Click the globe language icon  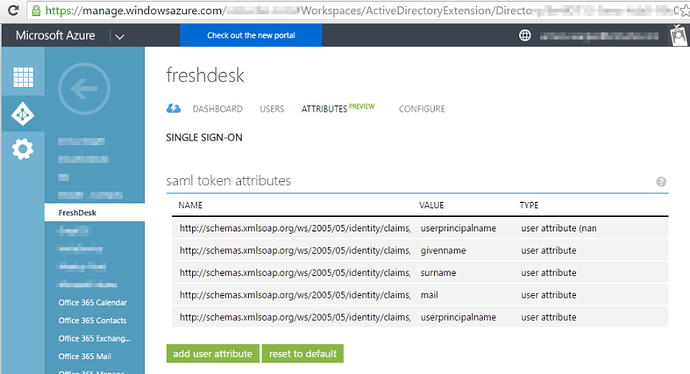(x=525, y=36)
